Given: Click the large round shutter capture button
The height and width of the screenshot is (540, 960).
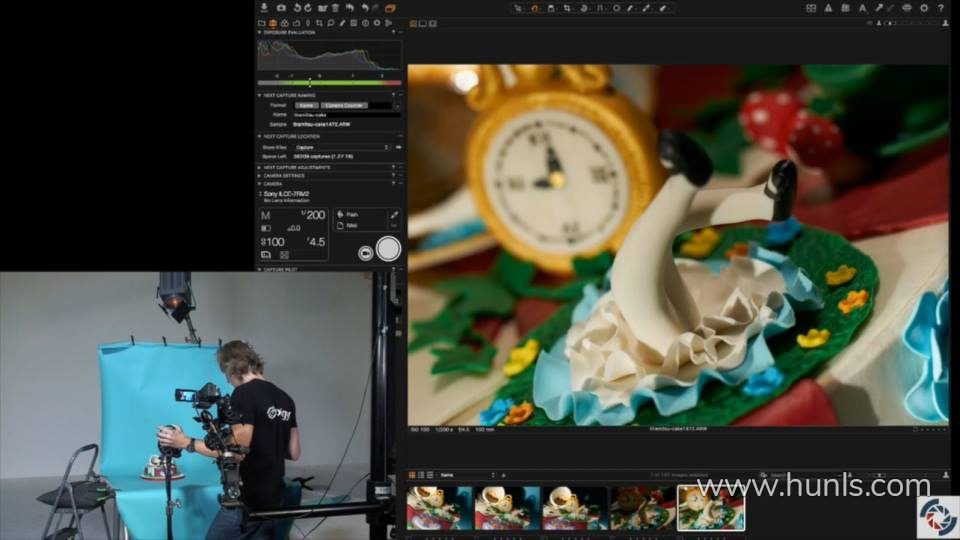Looking at the screenshot, I should point(388,249).
